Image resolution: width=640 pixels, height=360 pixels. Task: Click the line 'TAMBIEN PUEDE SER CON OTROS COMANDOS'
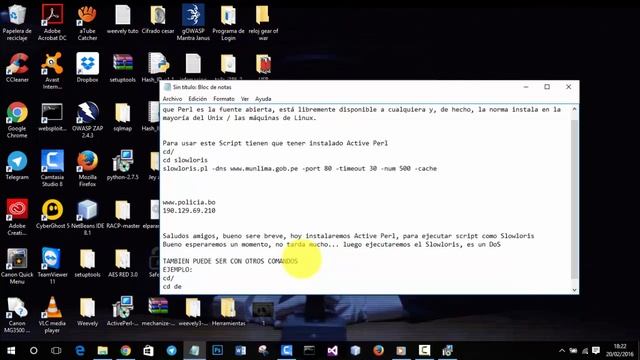coord(230,261)
